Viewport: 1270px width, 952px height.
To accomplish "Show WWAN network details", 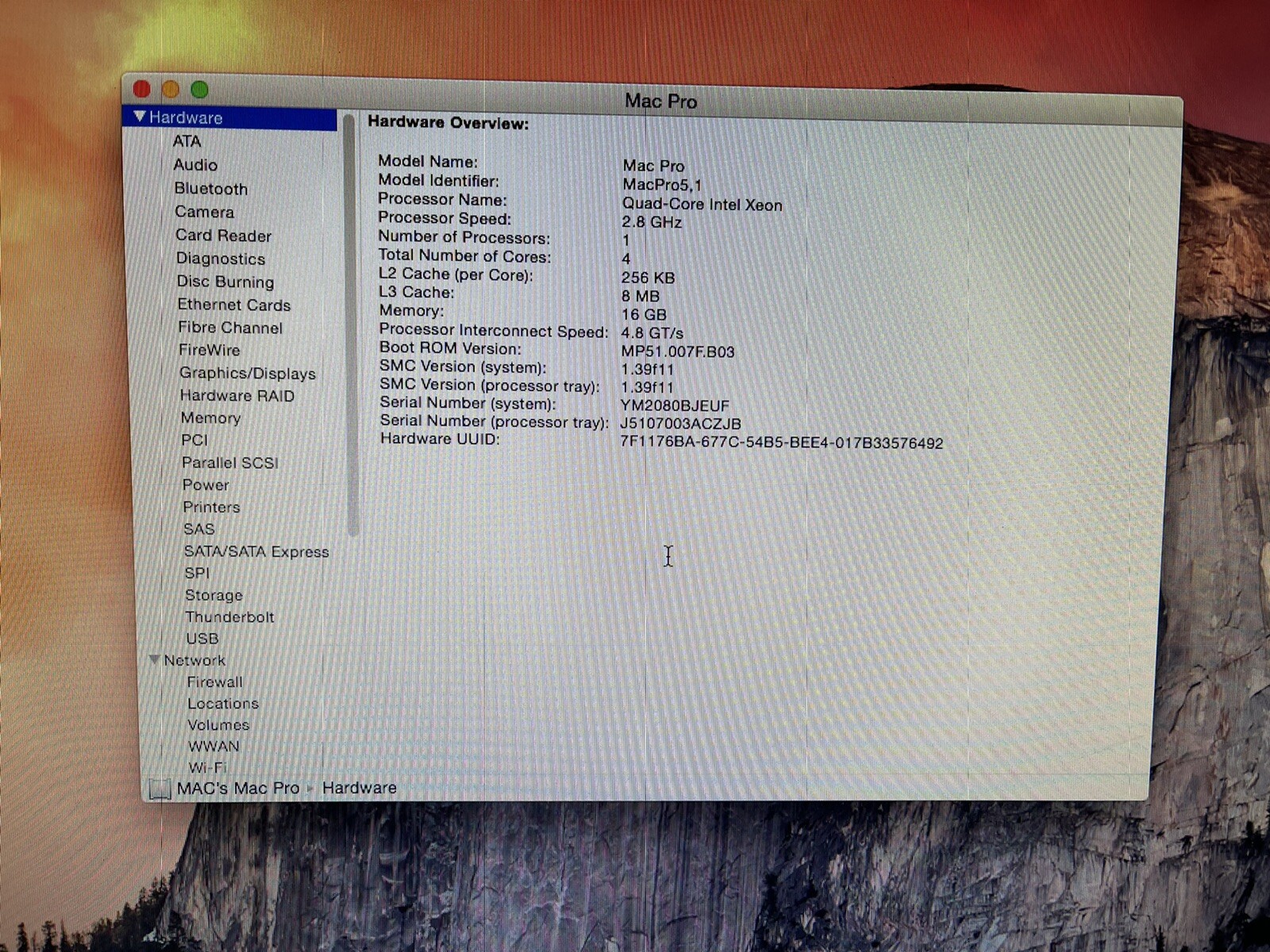I will pyautogui.click(x=214, y=746).
